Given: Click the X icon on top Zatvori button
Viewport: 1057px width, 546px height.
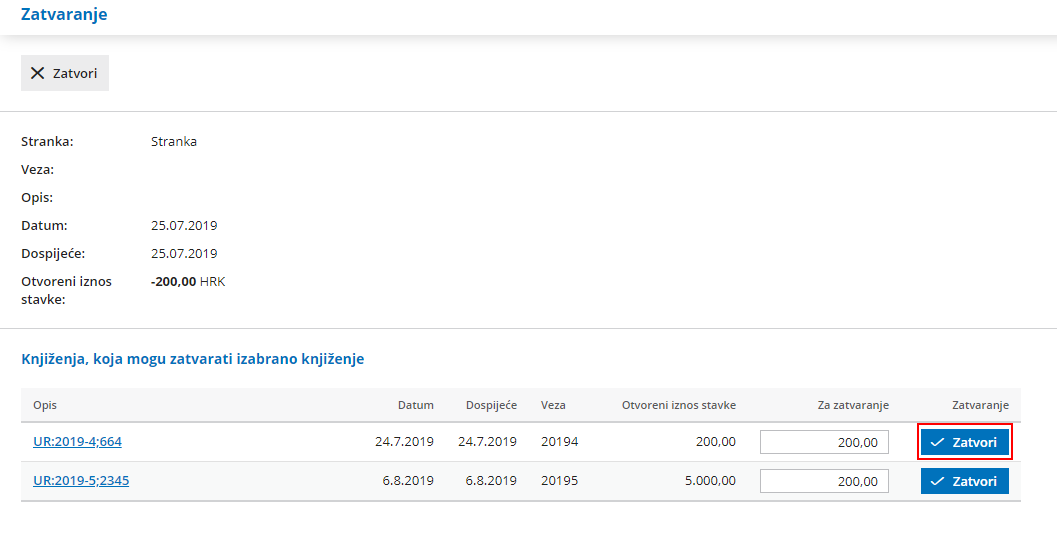Looking at the screenshot, I should (38, 73).
